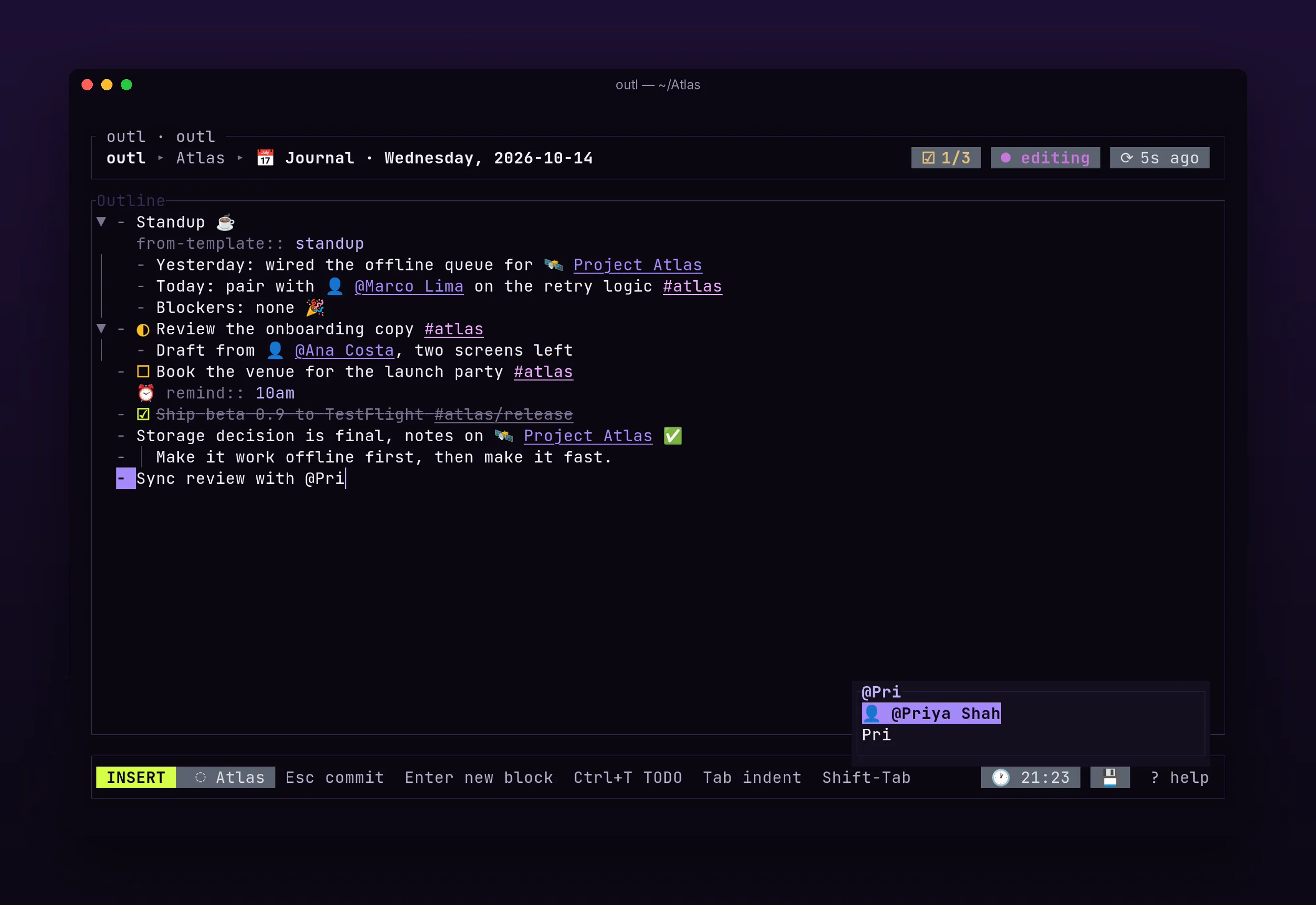
Task: Click the remind value 10am
Action: pos(275,393)
